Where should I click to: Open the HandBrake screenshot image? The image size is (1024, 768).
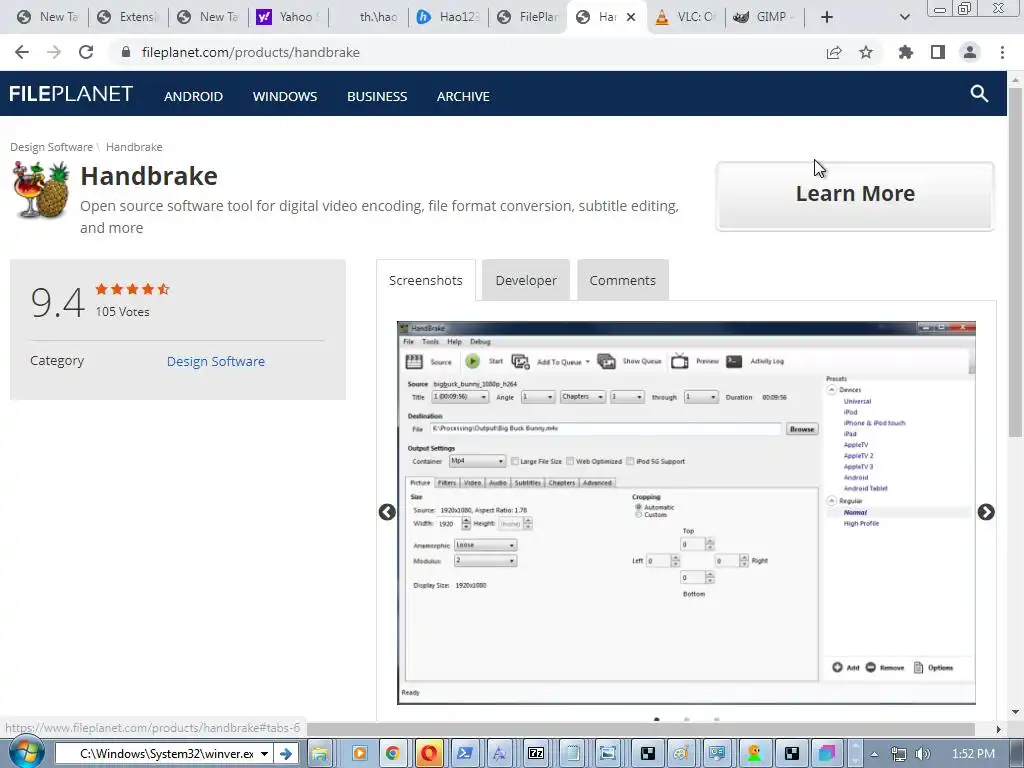point(686,513)
